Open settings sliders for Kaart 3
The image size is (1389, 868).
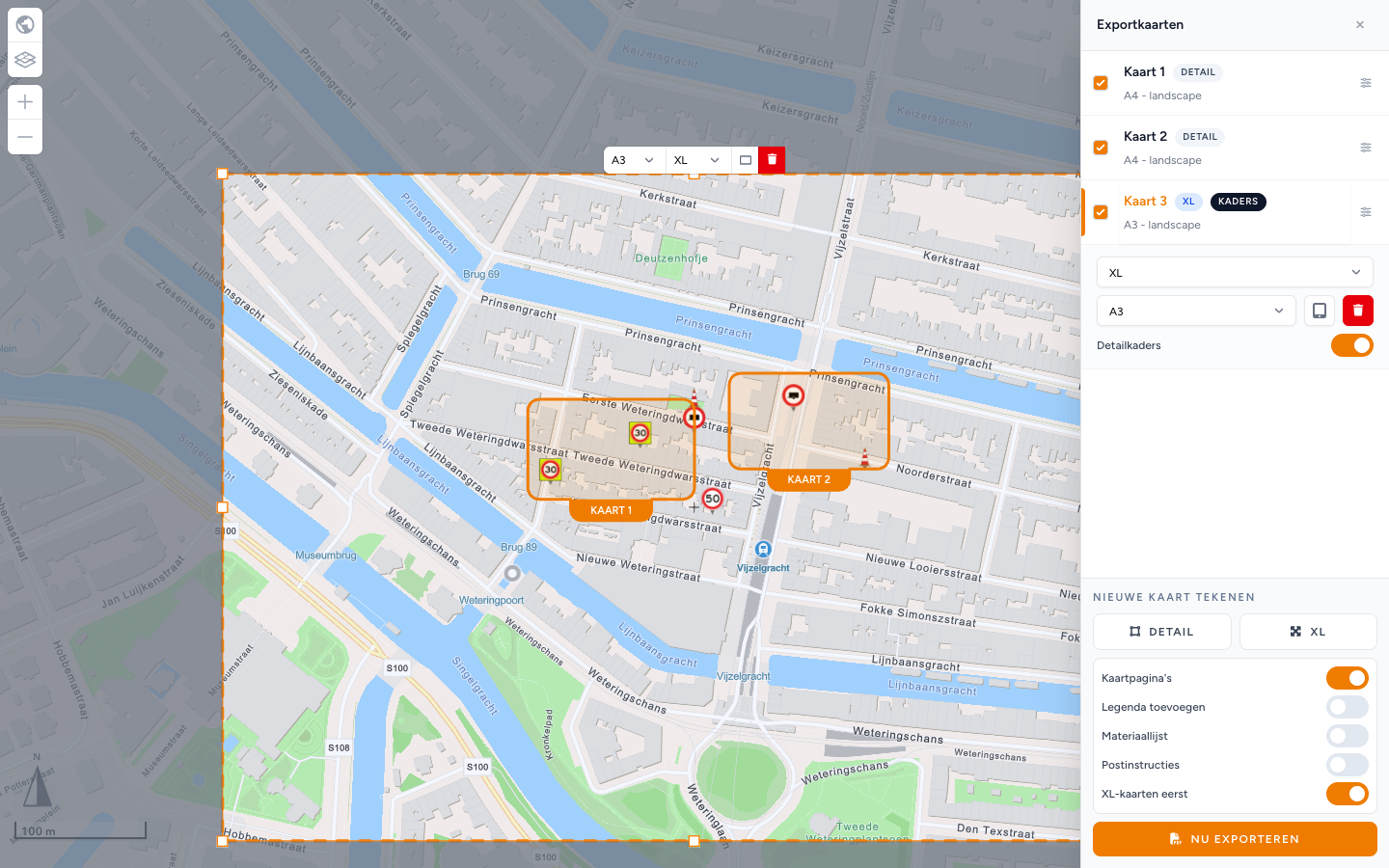click(1366, 212)
